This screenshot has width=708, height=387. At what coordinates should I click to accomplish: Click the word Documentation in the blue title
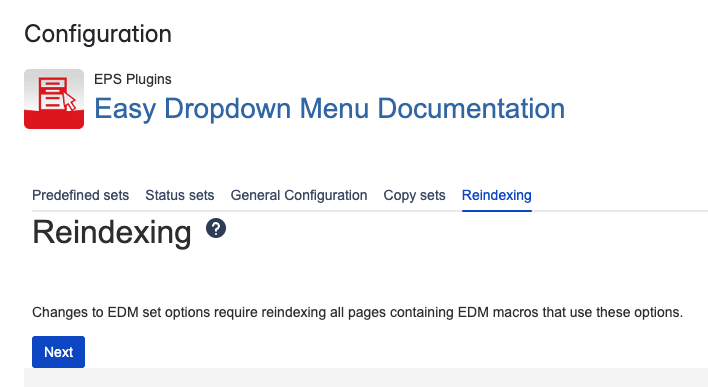point(471,108)
